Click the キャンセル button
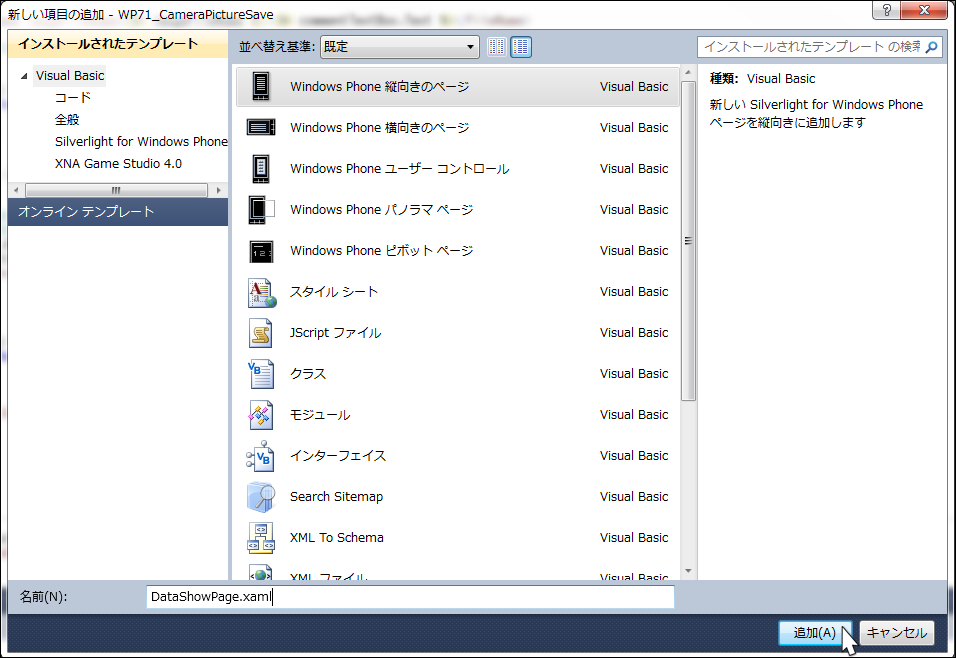 (896, 633)
